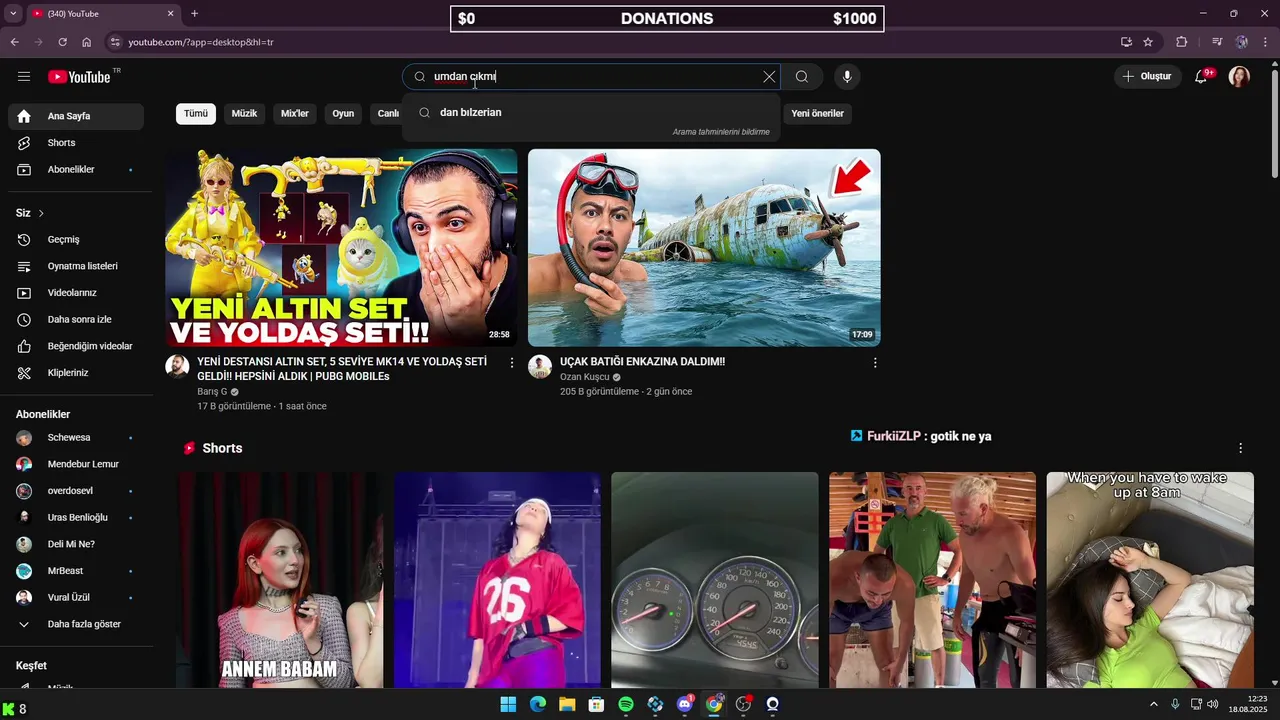The width and height of the screenshot is (1280, 720).
Task: Open Beğendiğim videolar list
Action: pos(76,346)
